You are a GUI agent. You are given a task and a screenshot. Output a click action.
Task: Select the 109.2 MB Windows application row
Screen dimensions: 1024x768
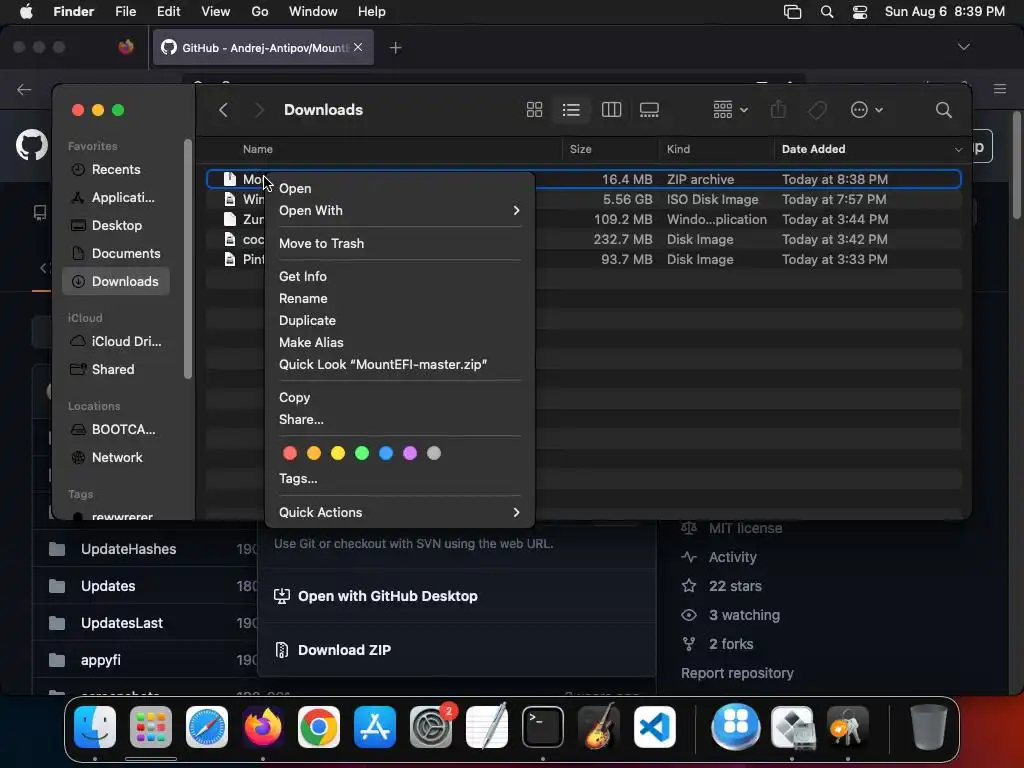(584, 219)
